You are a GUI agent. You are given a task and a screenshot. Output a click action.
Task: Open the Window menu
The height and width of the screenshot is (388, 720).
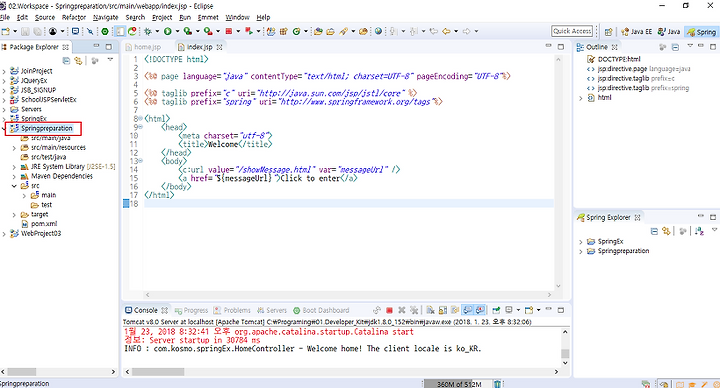coord(237,17)
